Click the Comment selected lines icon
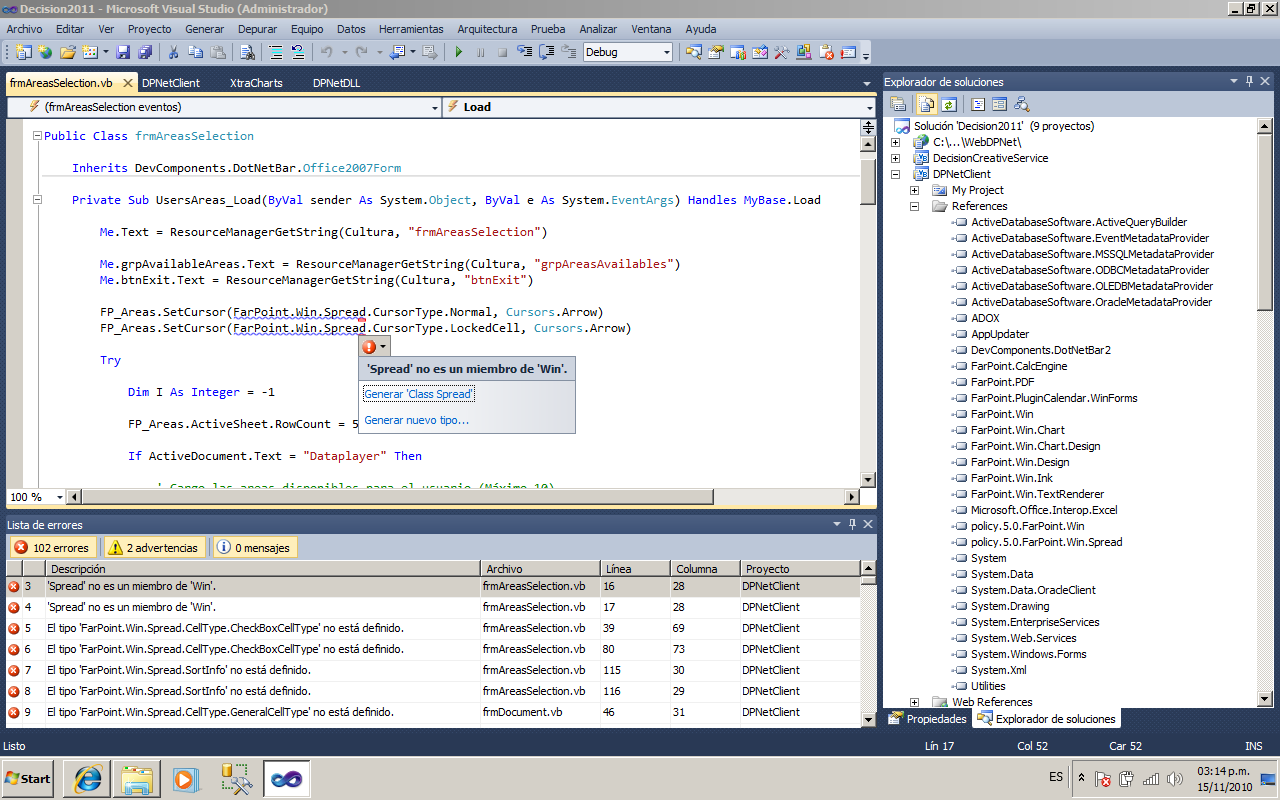This screenshot has width=1280, height=800. click(x=276, y=52)
